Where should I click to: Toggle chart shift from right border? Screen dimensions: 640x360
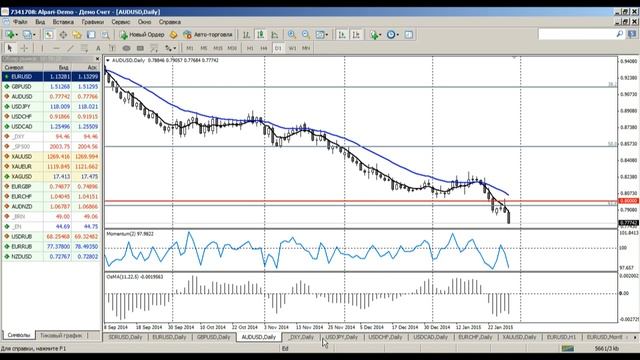pos(356,35)
